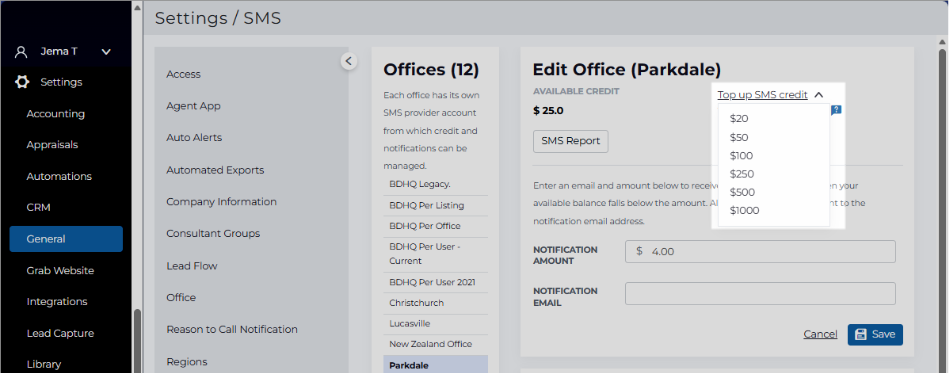Screen dimensions: 949x373
Task: Collapse the settings list with arrow button
Action: [x=349, y=61]
